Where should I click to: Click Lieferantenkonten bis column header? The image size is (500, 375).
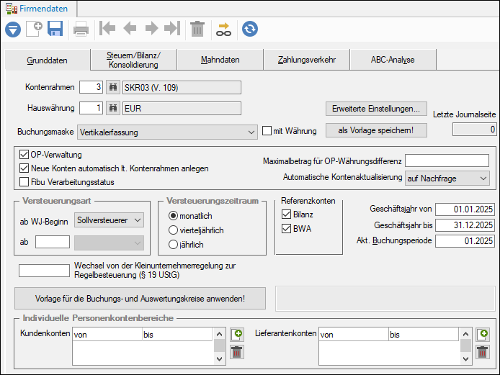tap(423, 334)
